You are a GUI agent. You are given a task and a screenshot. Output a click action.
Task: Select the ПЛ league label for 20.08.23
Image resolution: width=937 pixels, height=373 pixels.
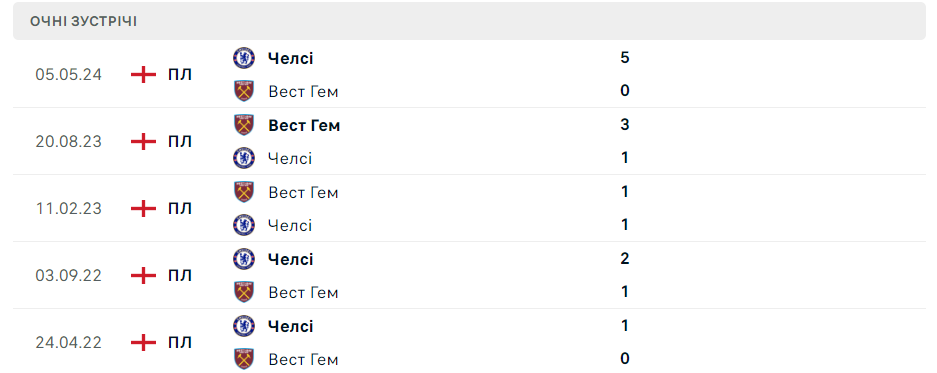[180, 142]
